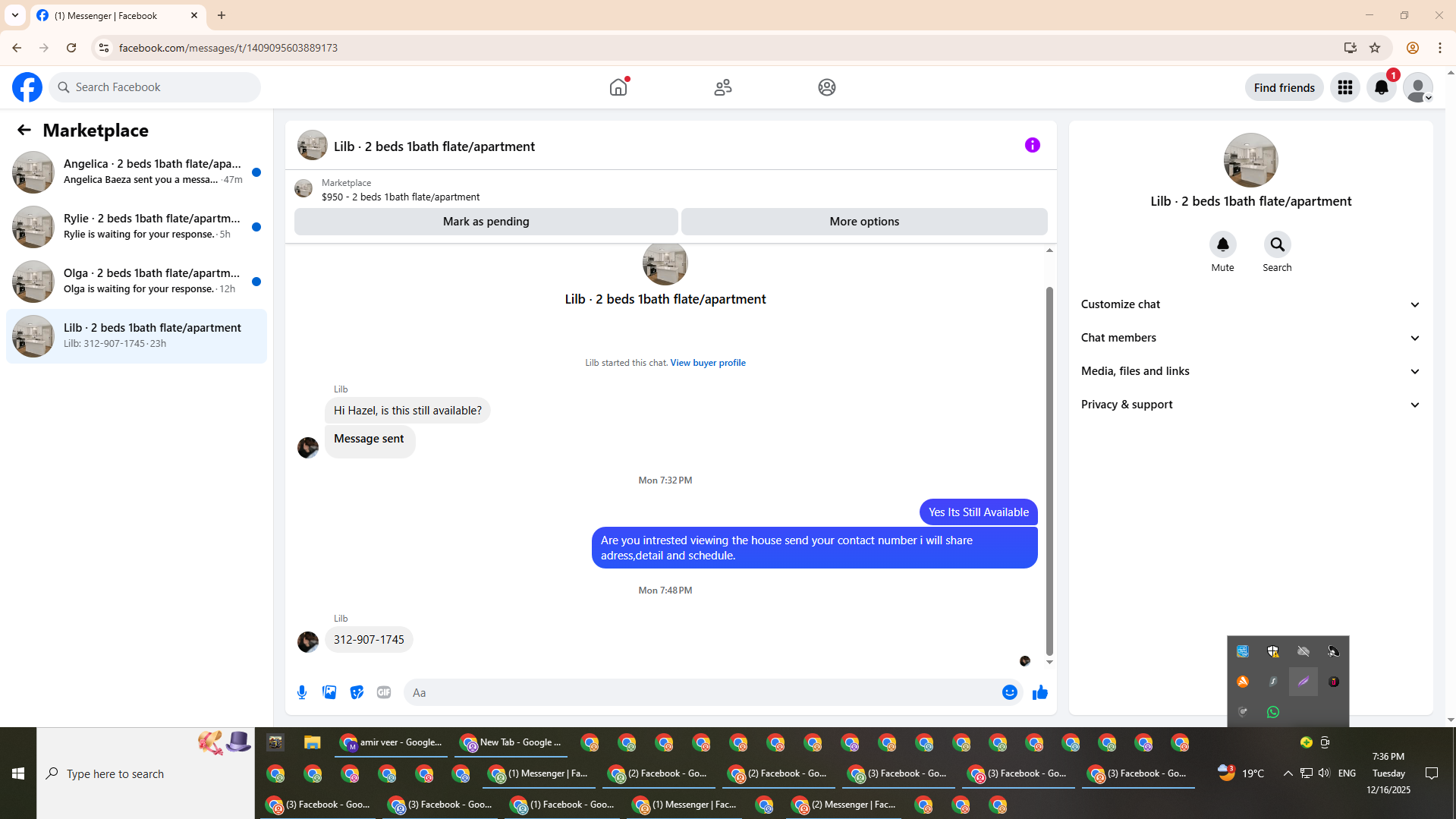Click the Find friends button
The height and width of the screenshot is (819, 1456).
[1285, 87]
